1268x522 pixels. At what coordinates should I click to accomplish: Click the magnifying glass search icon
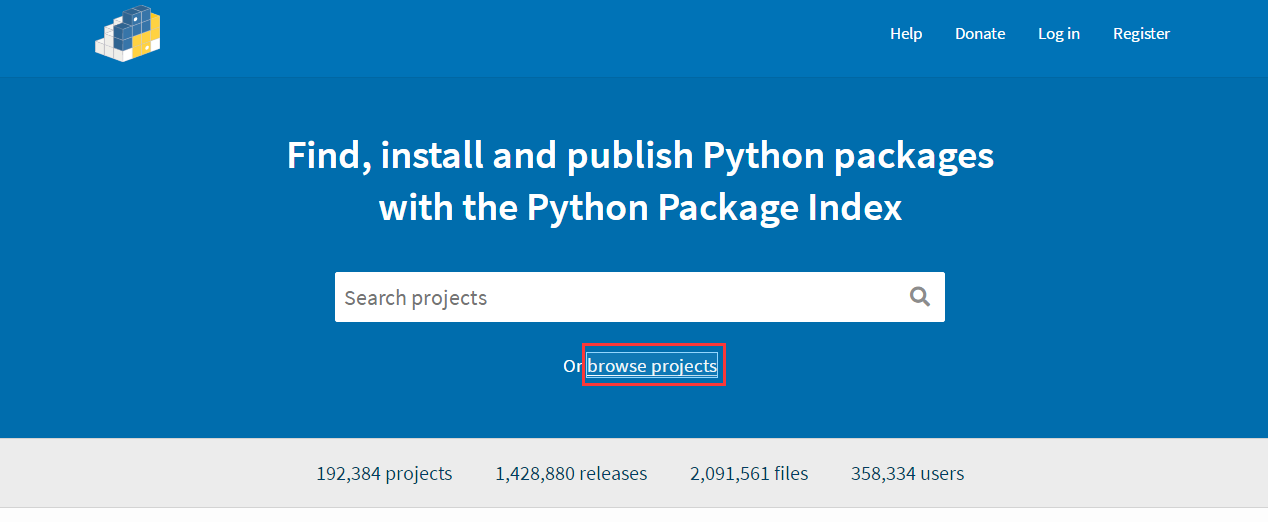point(920,297)
